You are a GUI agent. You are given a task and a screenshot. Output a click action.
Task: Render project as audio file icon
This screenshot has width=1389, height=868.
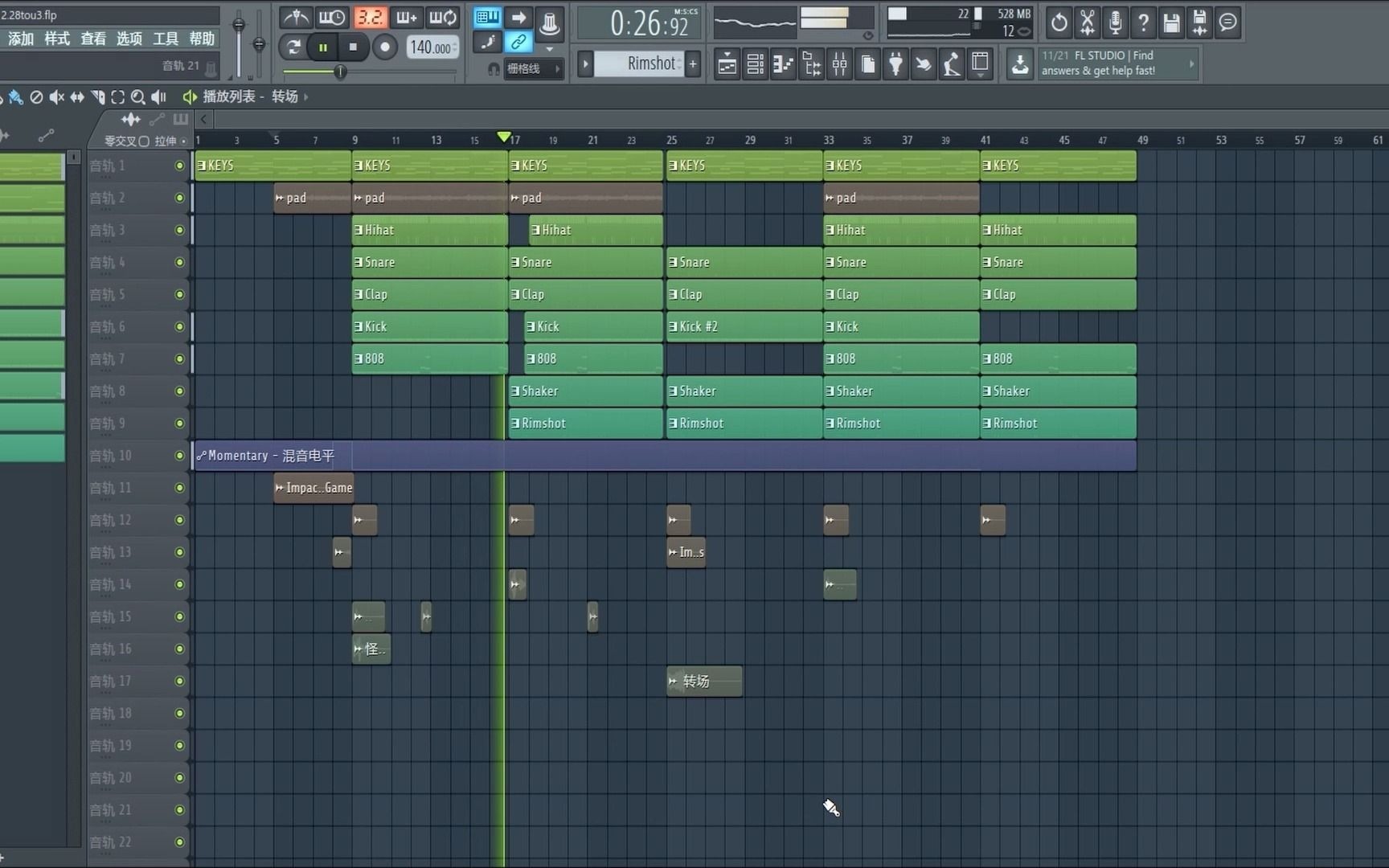click(1200, 23)
